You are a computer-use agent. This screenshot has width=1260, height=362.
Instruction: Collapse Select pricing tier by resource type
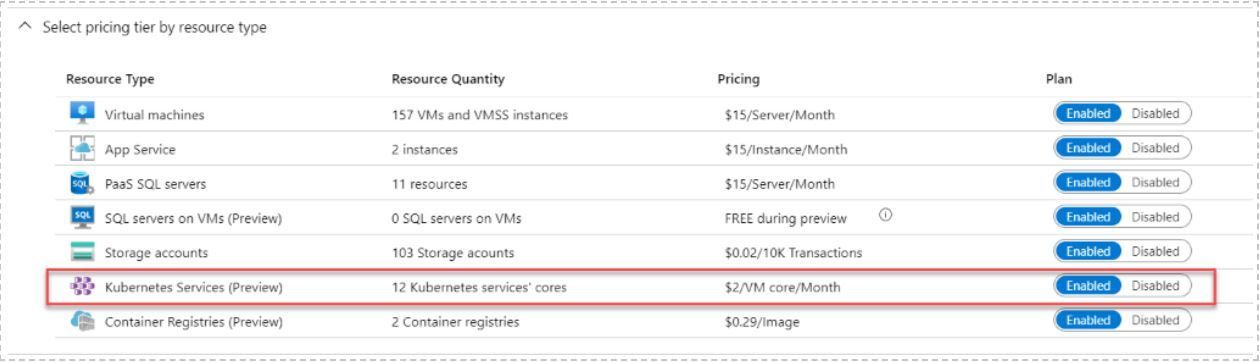click(x=140, y=26)
